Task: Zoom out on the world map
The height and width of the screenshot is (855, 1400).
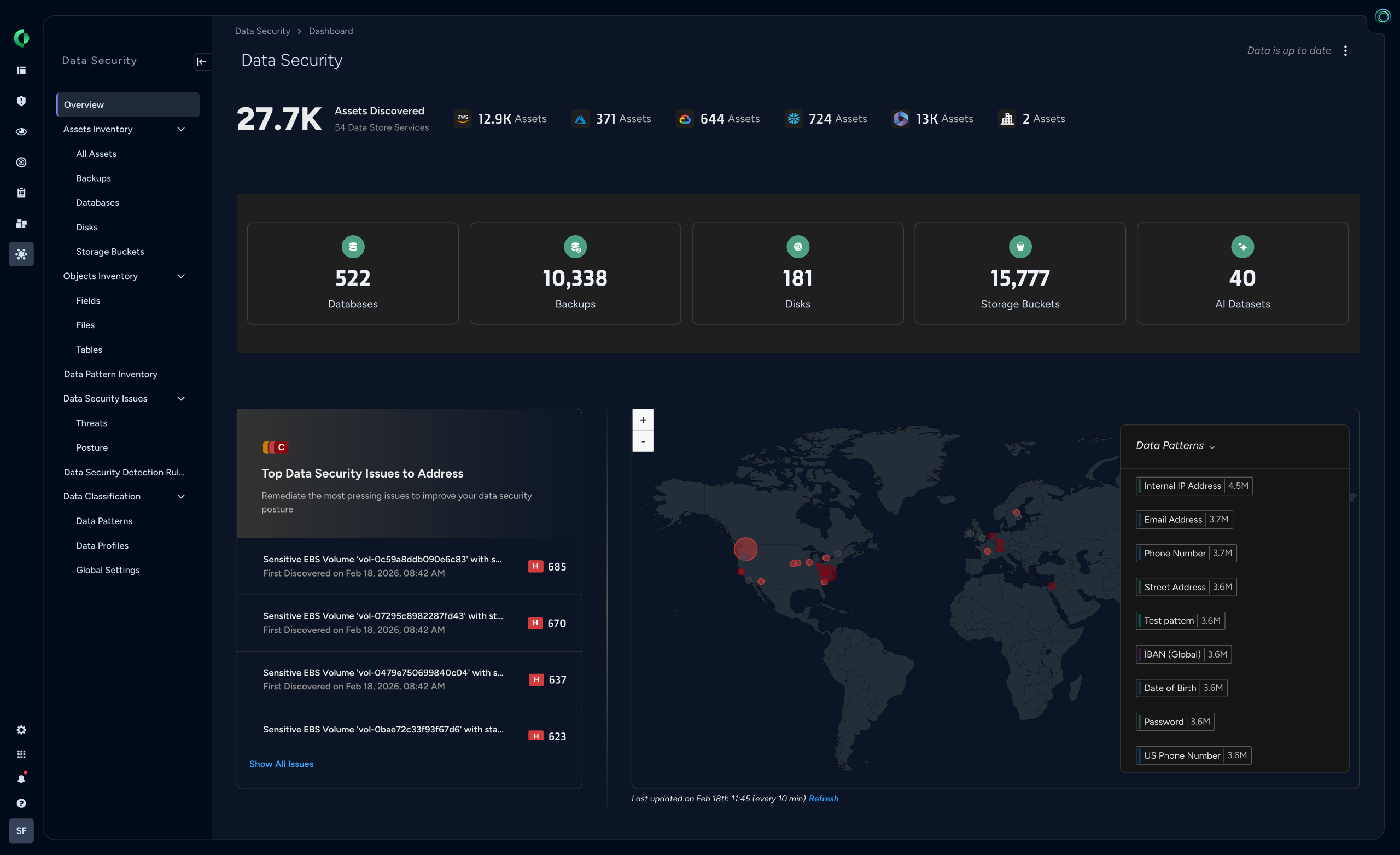Action: point(643,441)
